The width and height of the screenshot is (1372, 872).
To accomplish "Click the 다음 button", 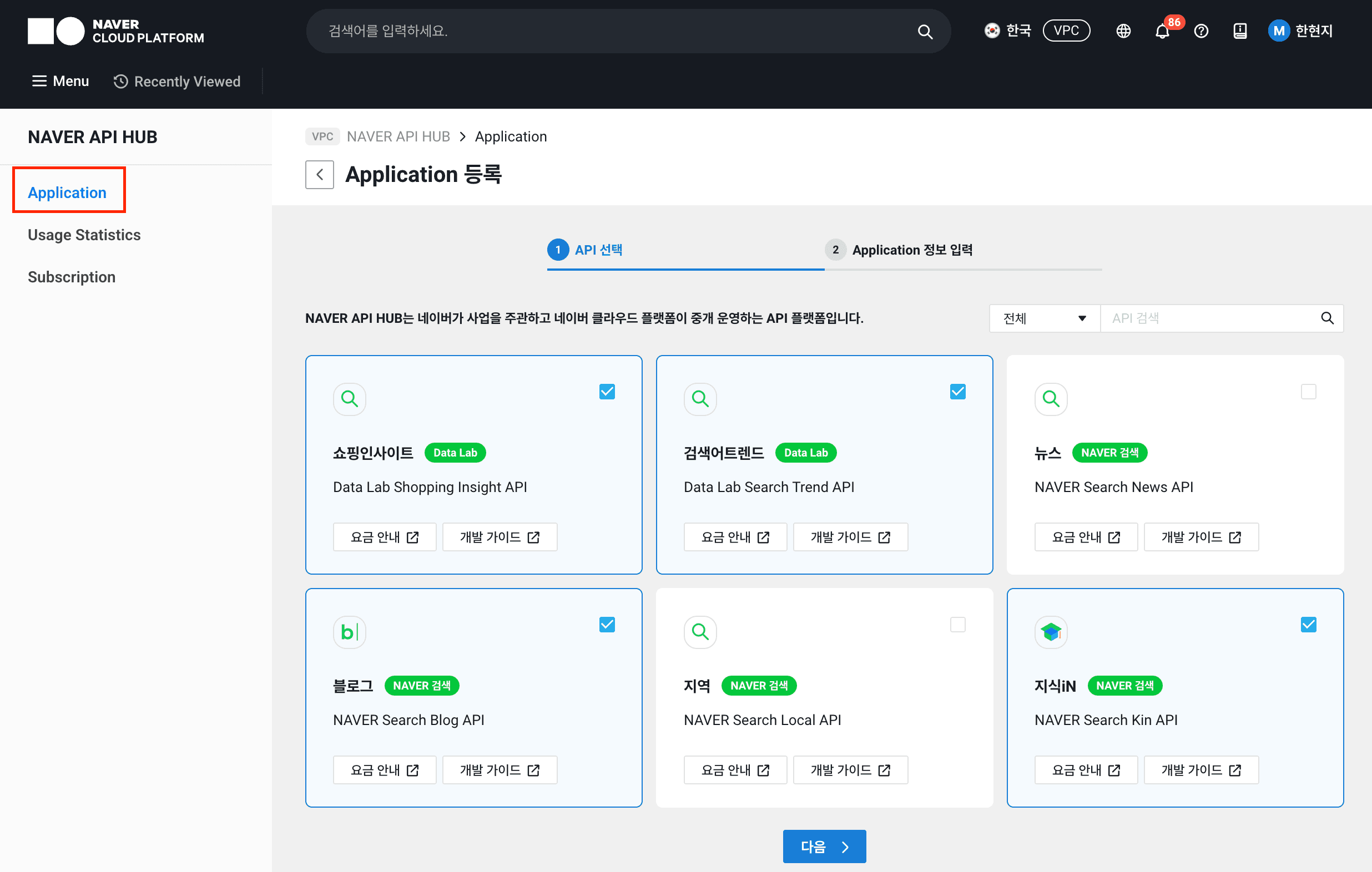I will (x=824, y=846).
